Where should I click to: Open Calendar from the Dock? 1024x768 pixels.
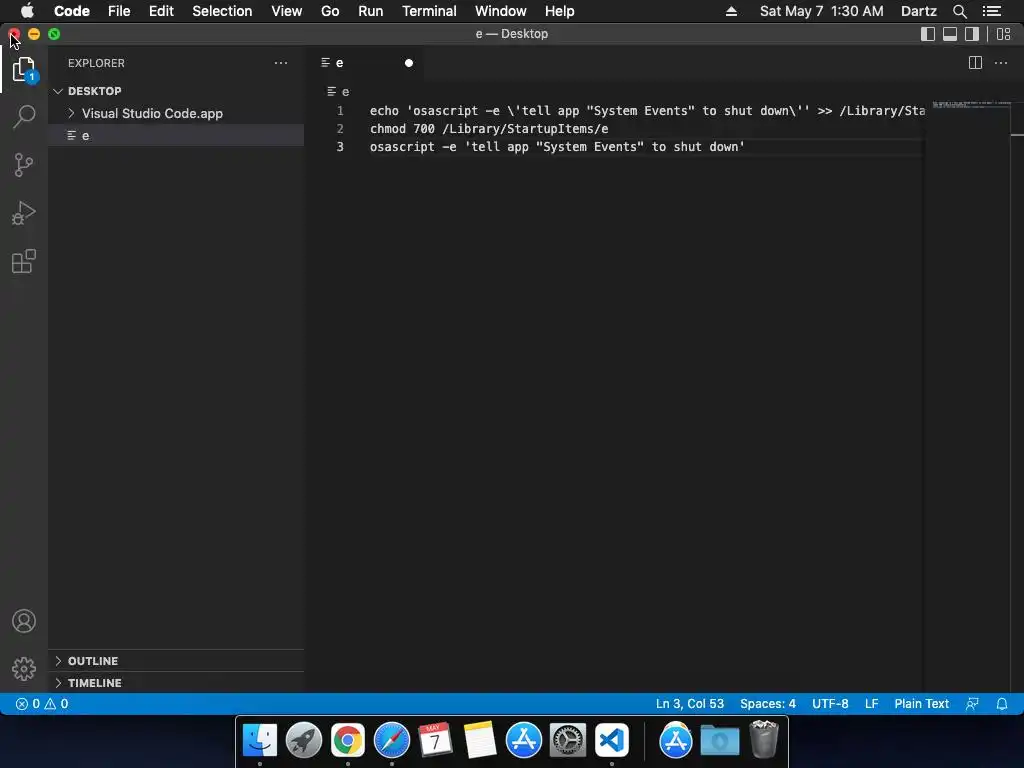pos(435,741)
